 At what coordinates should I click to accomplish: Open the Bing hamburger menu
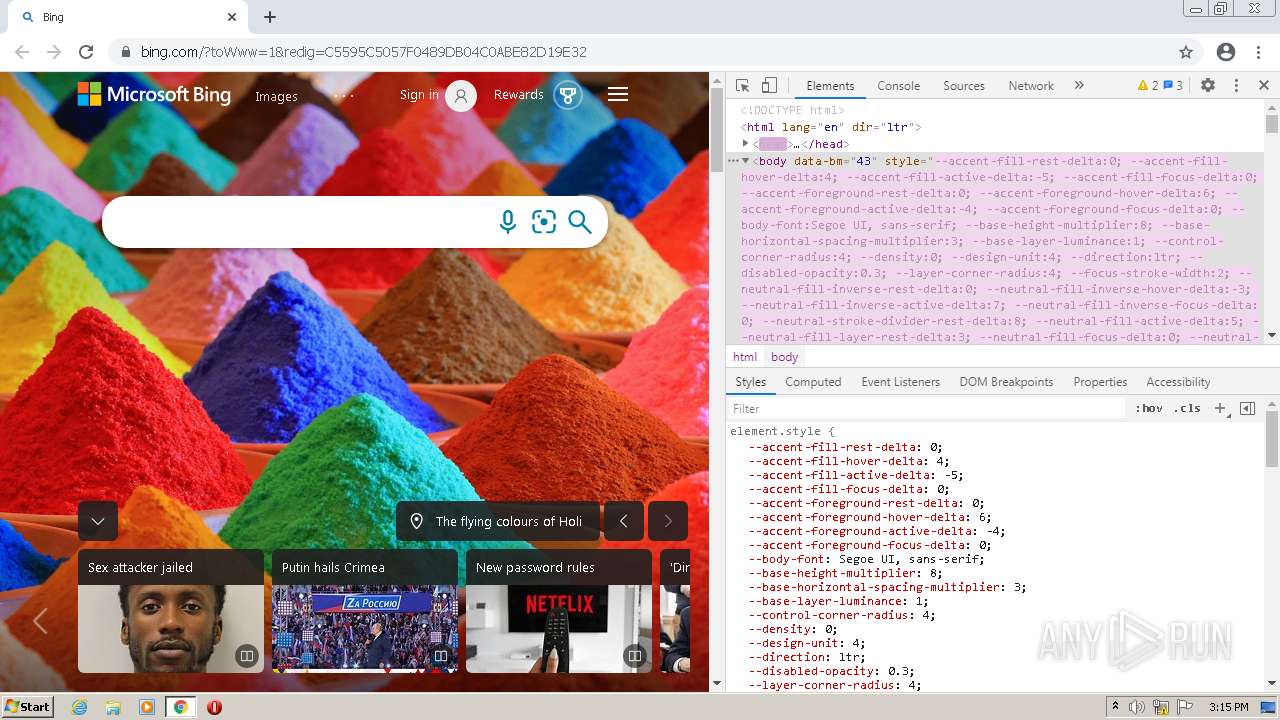point(618,94)
